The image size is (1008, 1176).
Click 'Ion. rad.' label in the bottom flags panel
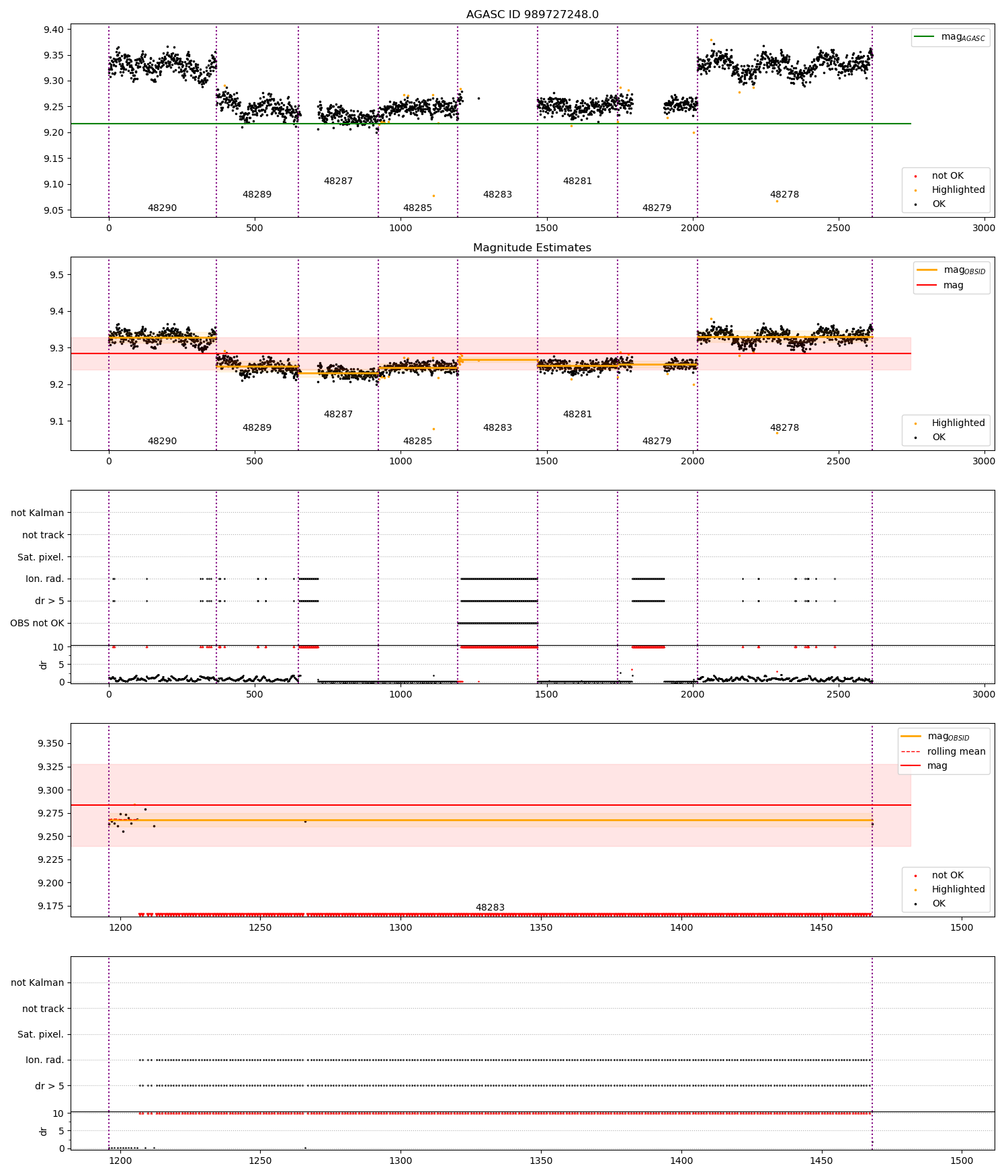(45, 1060)
